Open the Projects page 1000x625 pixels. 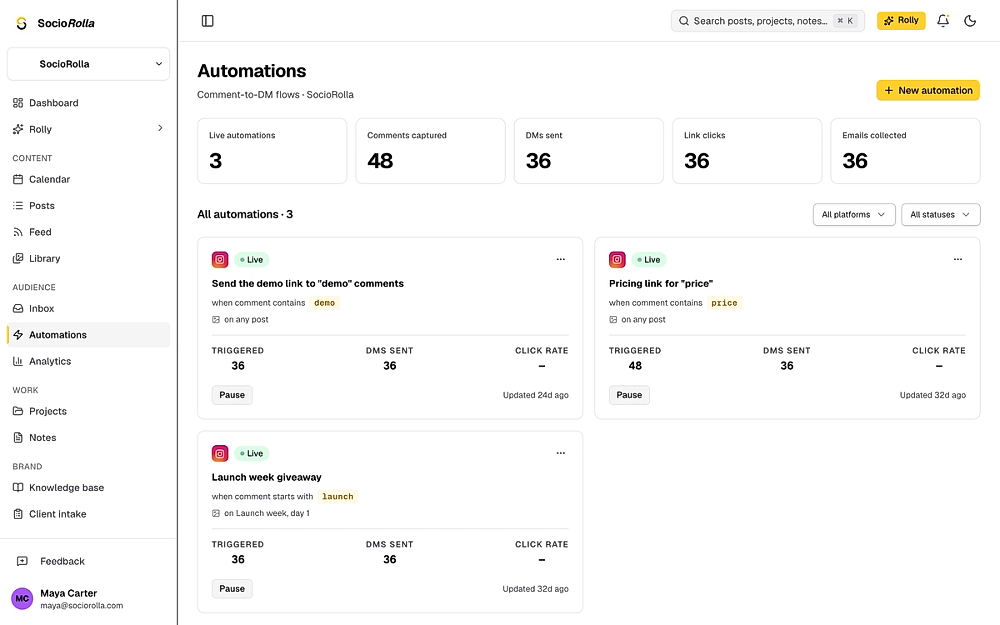coord(89,411)
